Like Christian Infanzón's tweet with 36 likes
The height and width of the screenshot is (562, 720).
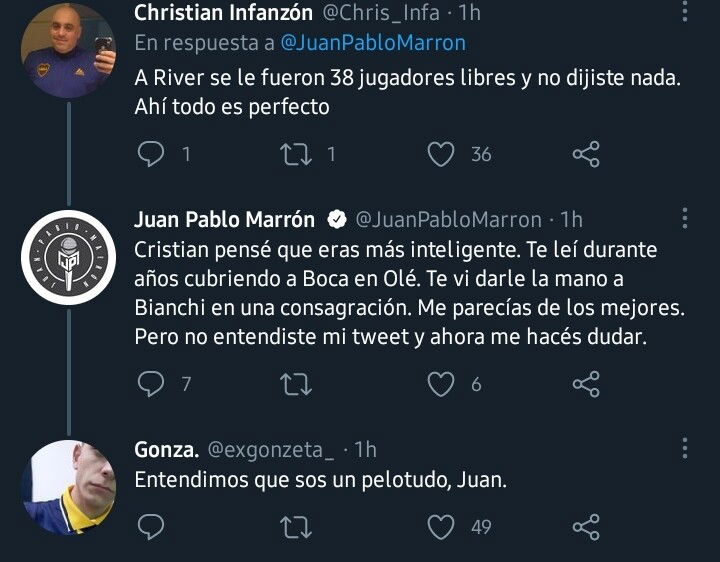[441, 154]
